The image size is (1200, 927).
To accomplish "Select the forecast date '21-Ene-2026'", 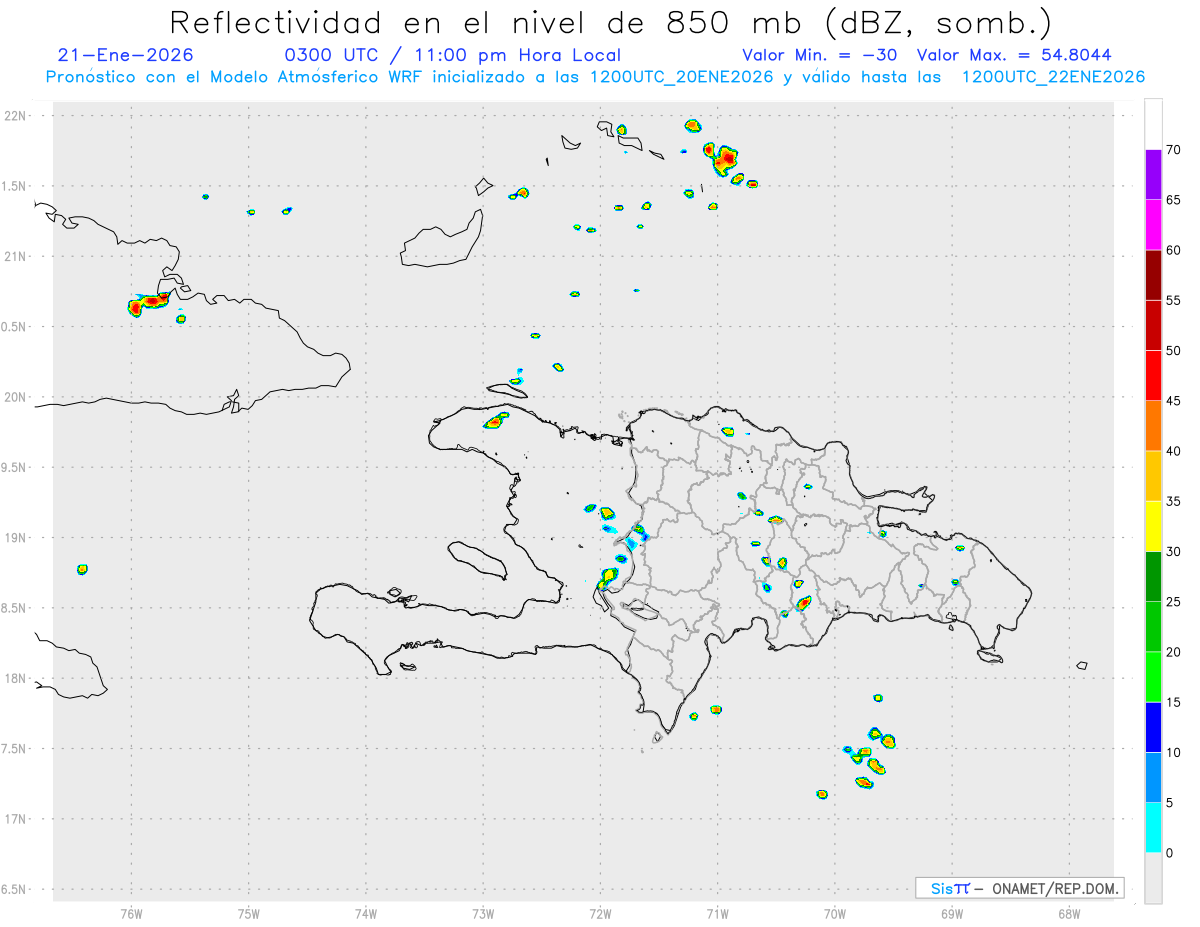I will click(x=126, y=55).
